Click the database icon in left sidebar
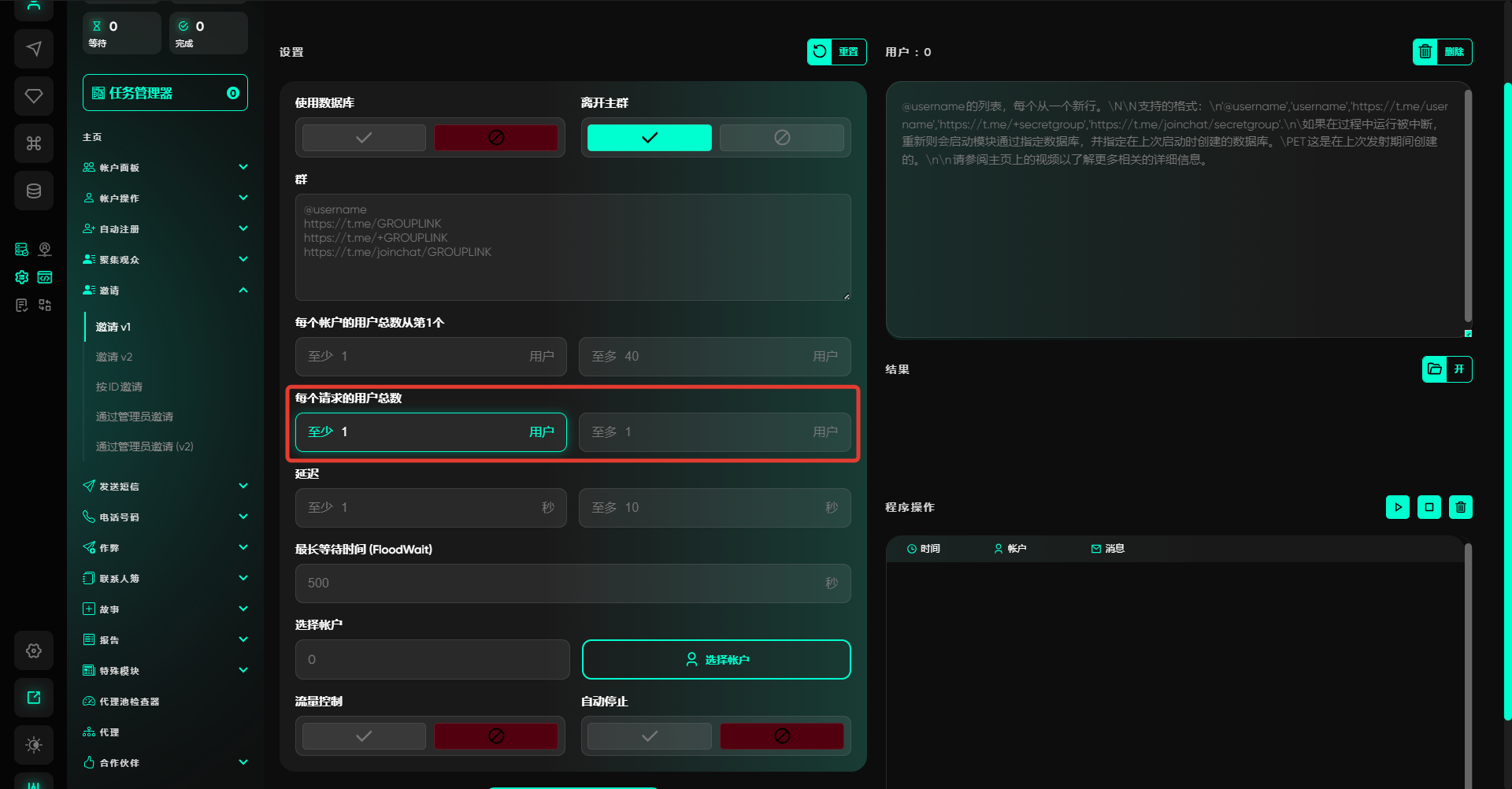 point(34,191)
